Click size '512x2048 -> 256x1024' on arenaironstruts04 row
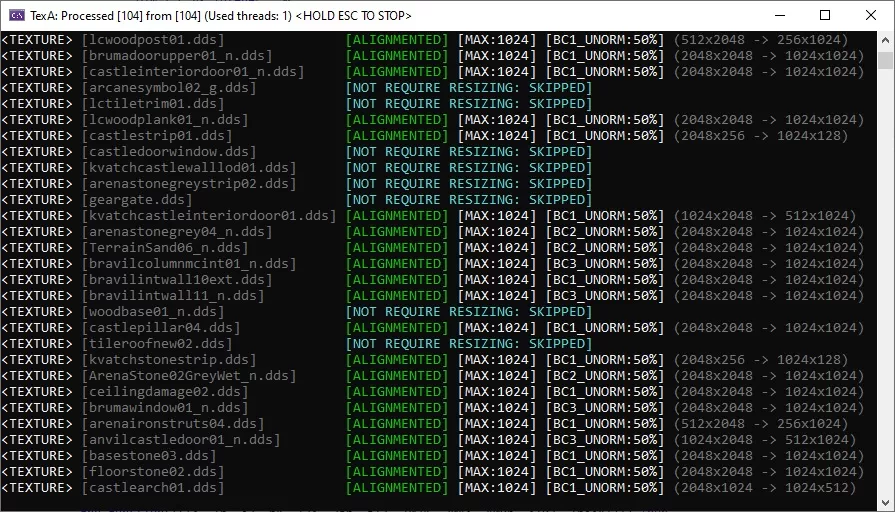 pyautogui.click(x=761, y=424)
